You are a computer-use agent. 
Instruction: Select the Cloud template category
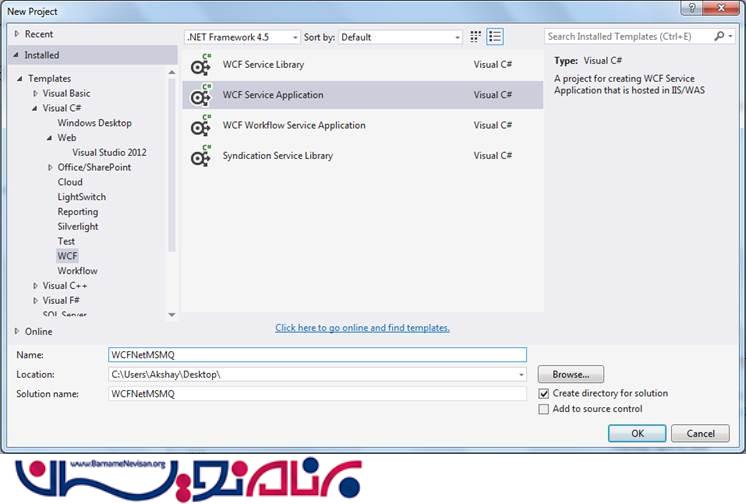pos(70,182)
